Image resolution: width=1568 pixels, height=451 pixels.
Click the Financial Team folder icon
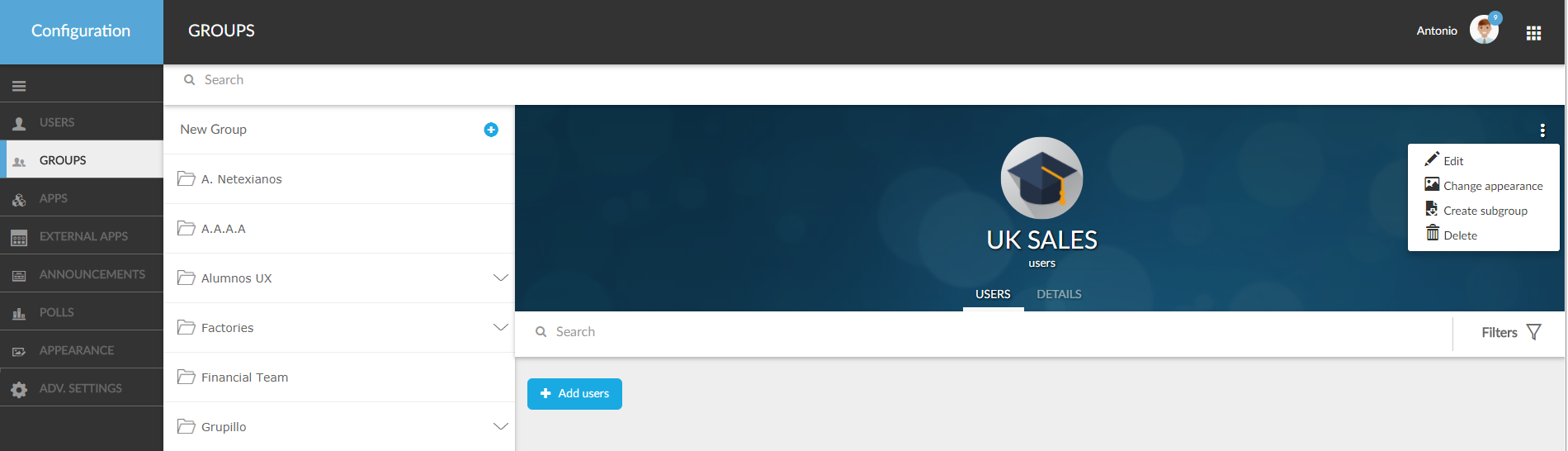187,377
